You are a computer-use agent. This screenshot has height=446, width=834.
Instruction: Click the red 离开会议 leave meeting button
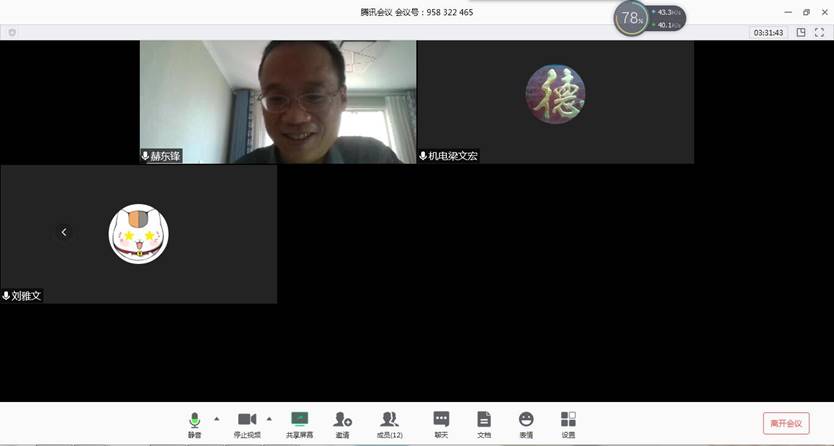click(x=786, y=423)
